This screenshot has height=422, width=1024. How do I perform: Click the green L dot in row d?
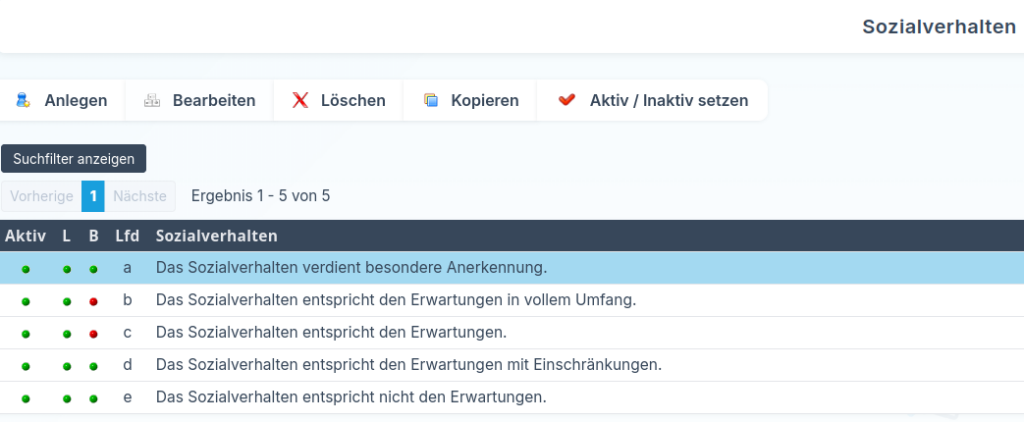point(67,366)
